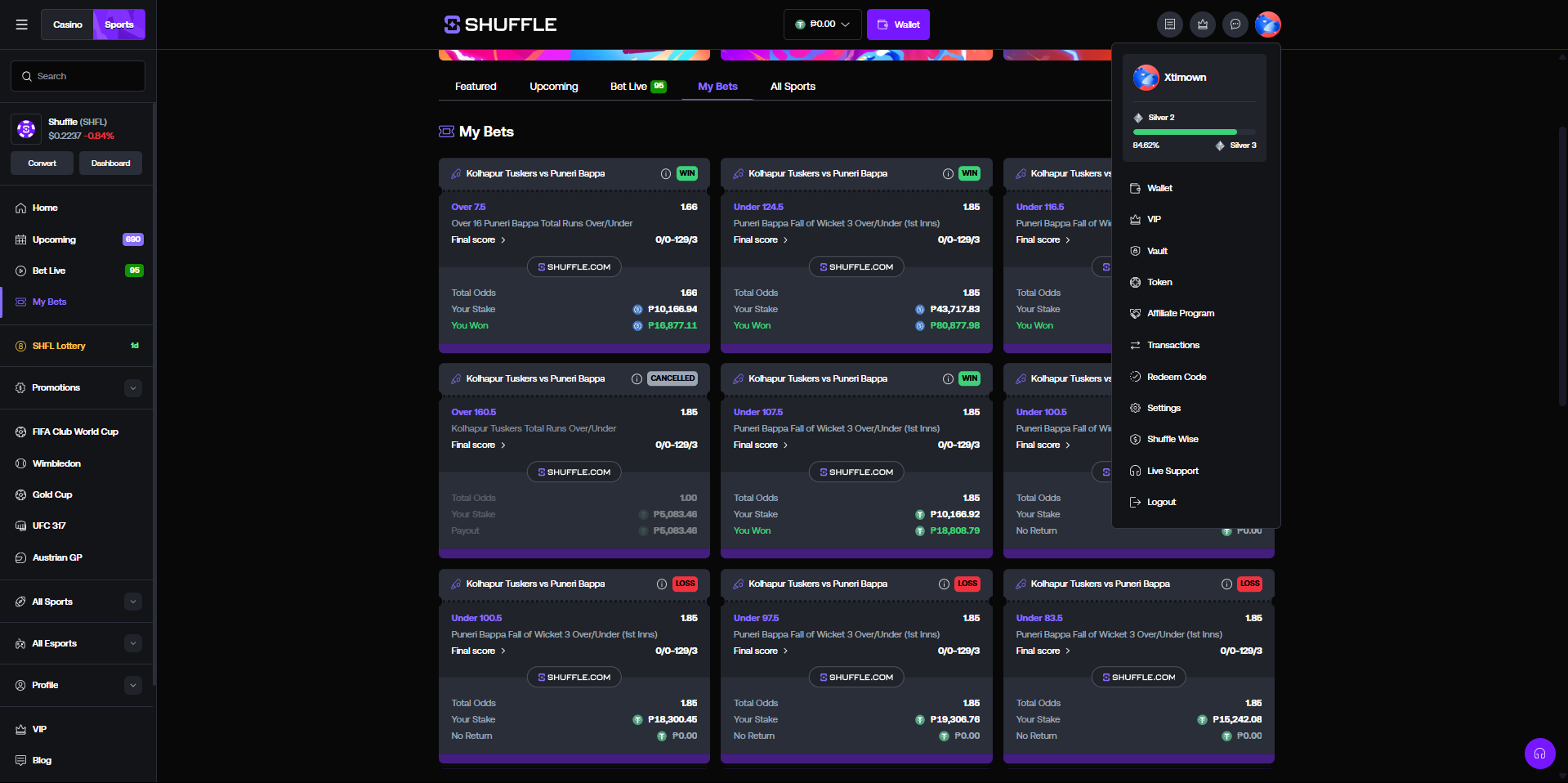Click the user avatar in header
Image resolution: width=1568 pixels, height=783 pixels.
(x=1268, y=25)
